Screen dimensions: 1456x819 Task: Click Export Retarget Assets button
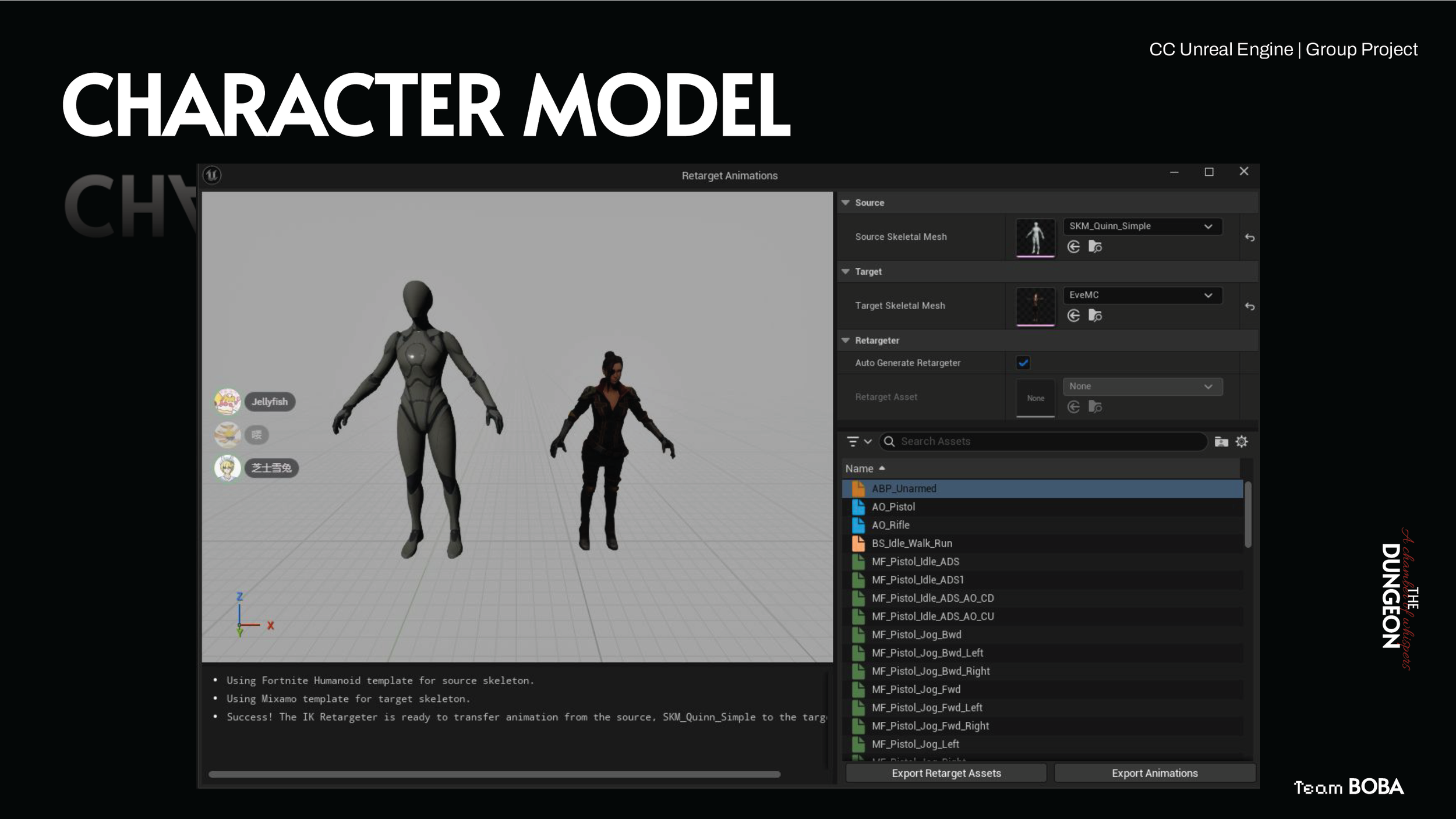946,773
